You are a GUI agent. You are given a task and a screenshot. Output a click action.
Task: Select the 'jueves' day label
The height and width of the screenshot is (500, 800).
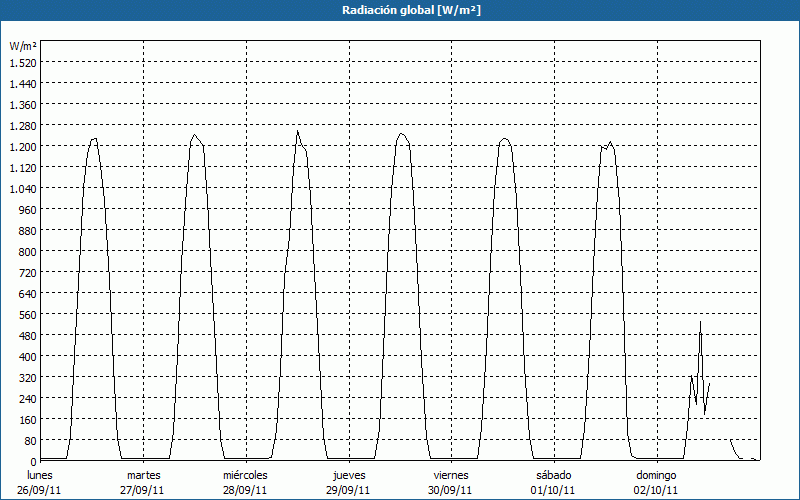349,475
